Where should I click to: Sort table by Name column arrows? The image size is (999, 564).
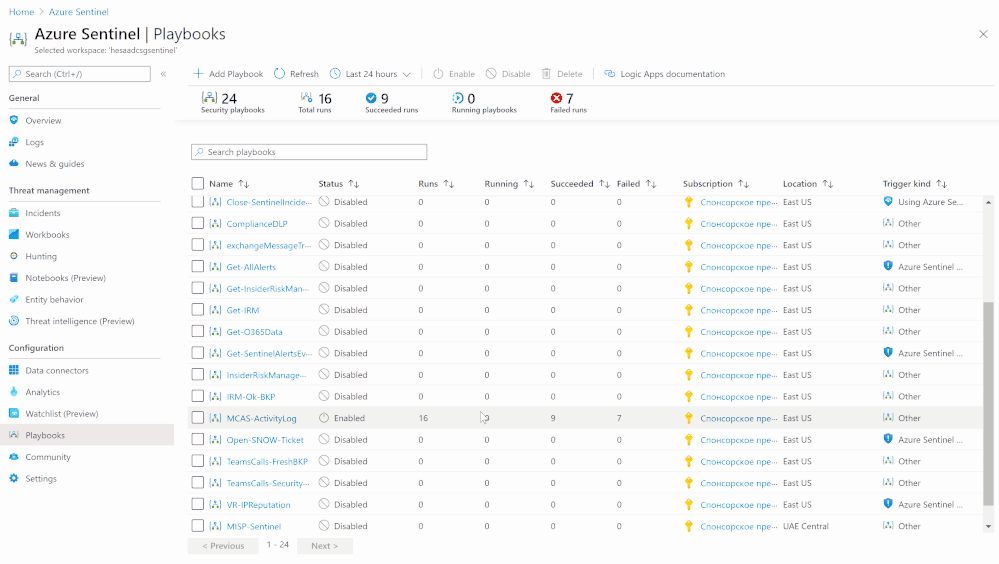[244, 184]
